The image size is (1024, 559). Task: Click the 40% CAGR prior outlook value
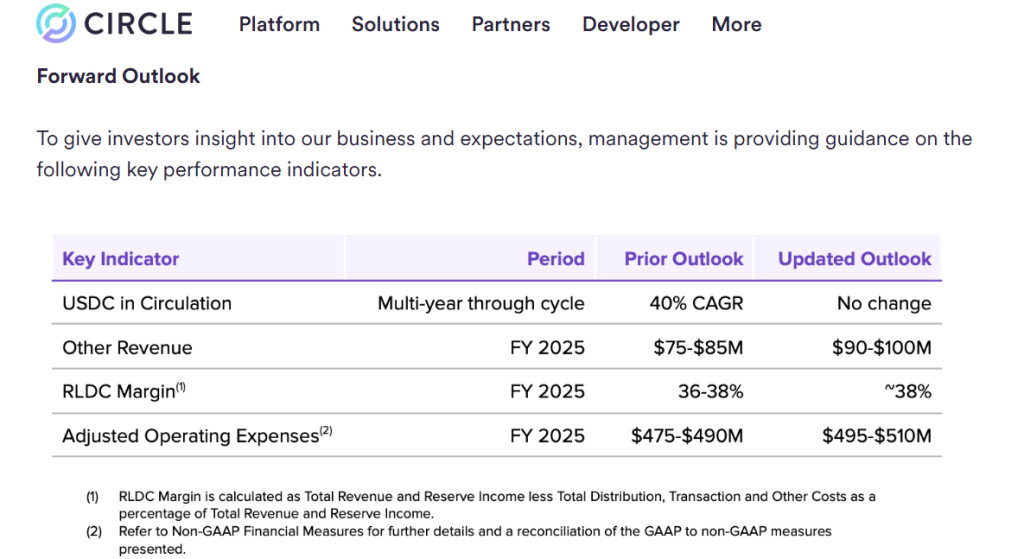(x=696, y=303)
